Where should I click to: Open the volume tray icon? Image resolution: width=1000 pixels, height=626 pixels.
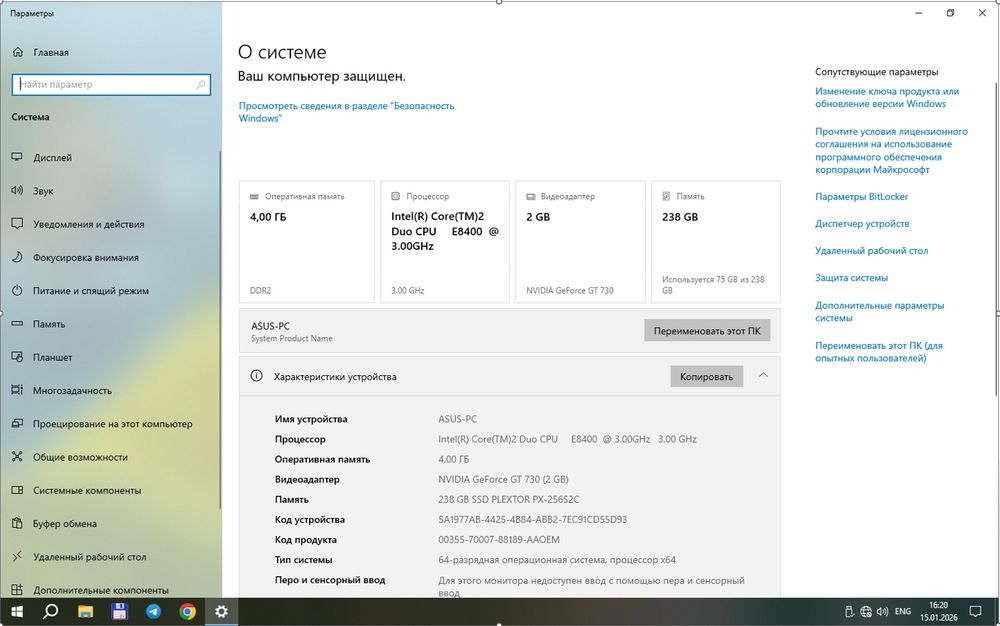click(882, 611)
